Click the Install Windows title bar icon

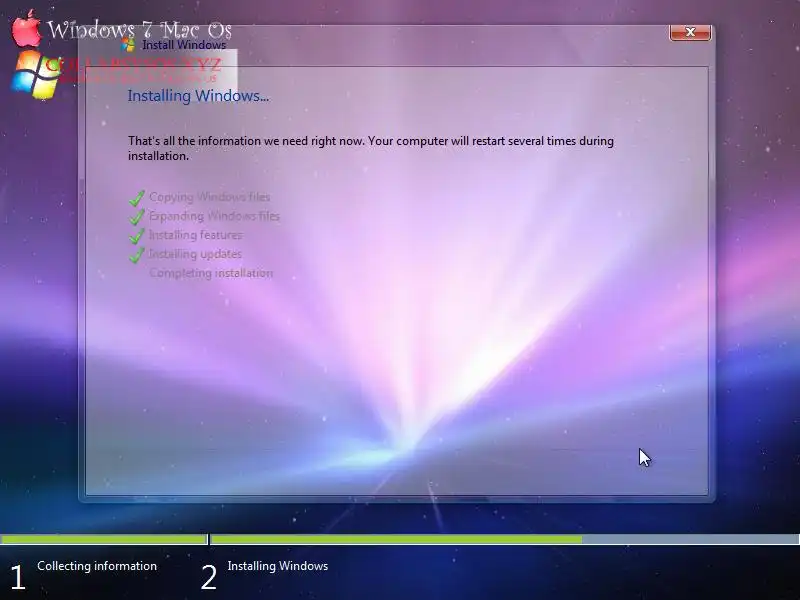tap(128, 44)
